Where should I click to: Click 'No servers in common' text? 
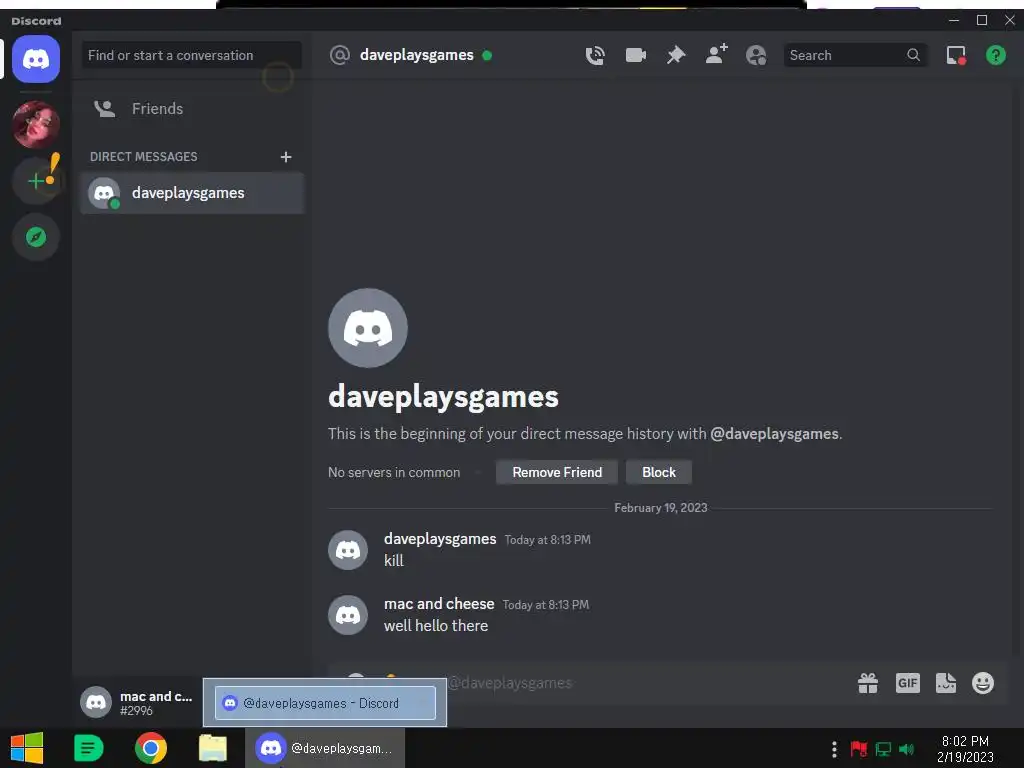[394, 472]
